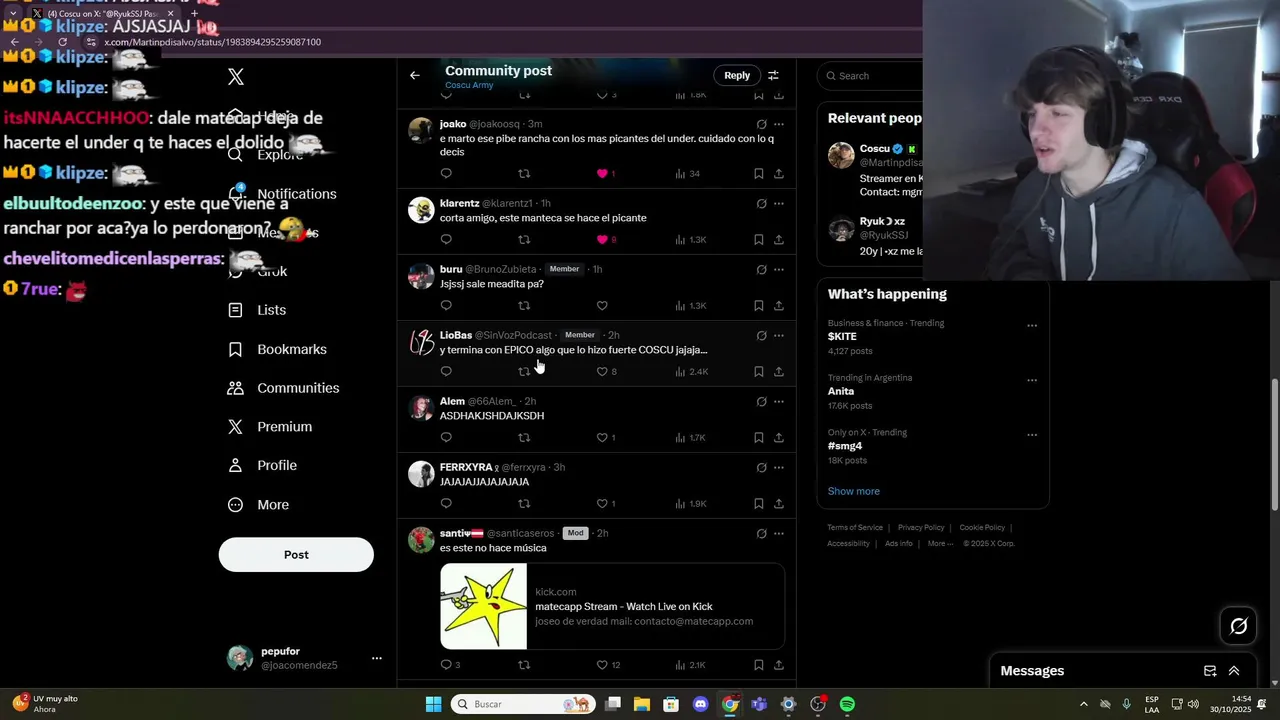Screen dimensions: 1280x720
Task: Bookmark buru's post
Action: (759, 306)
